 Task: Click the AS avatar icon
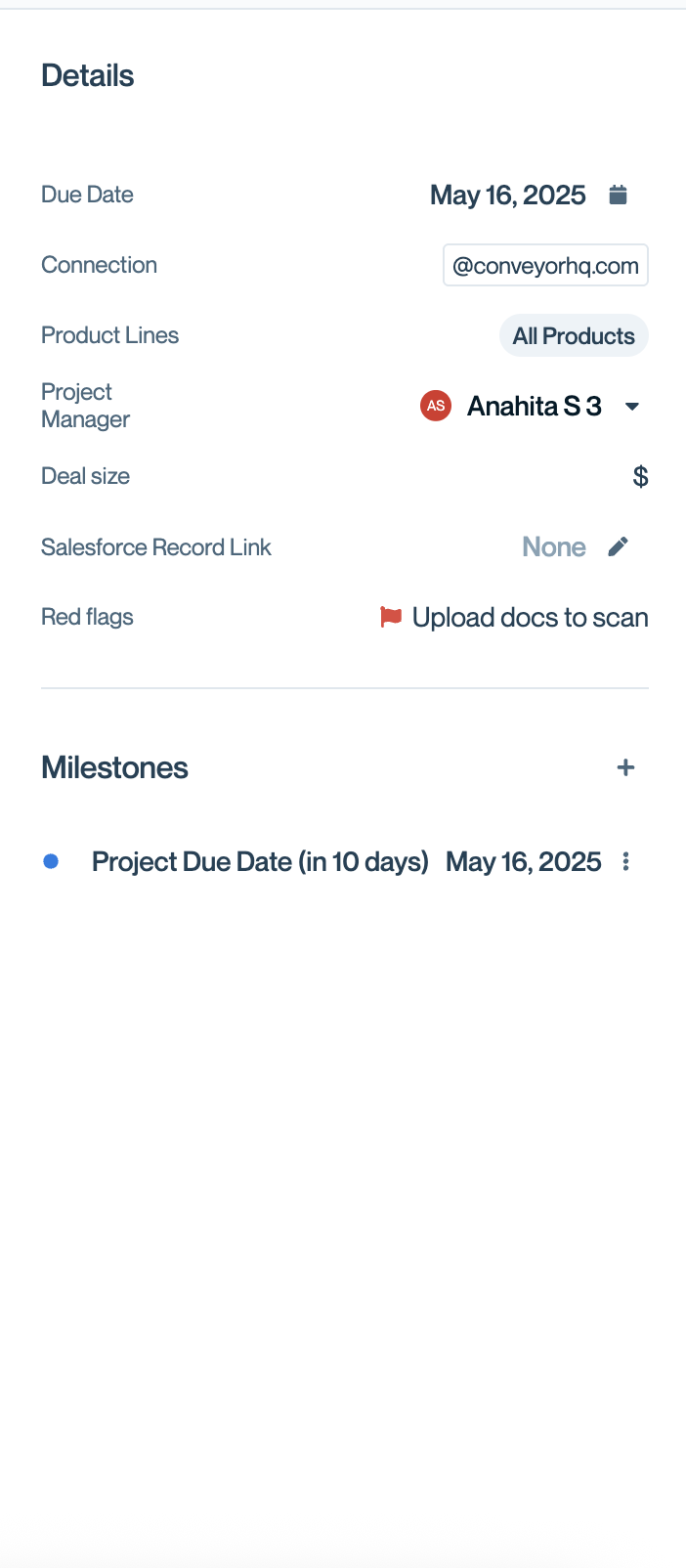[436, 406]
